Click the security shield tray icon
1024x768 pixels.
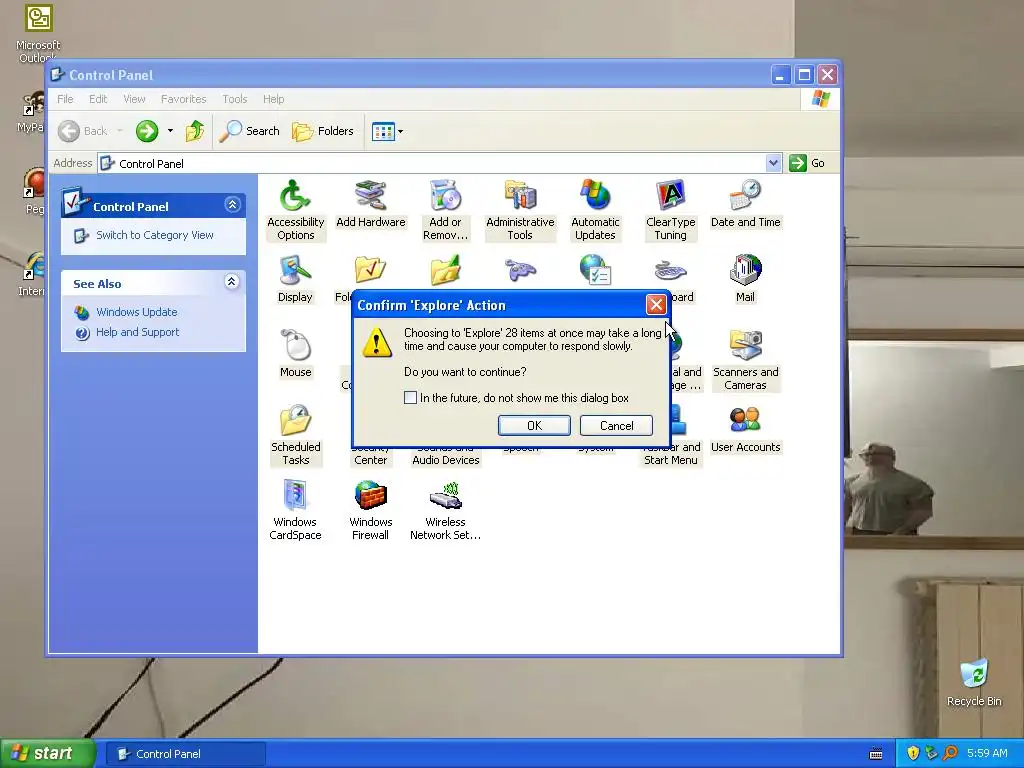tap(913, 753)
